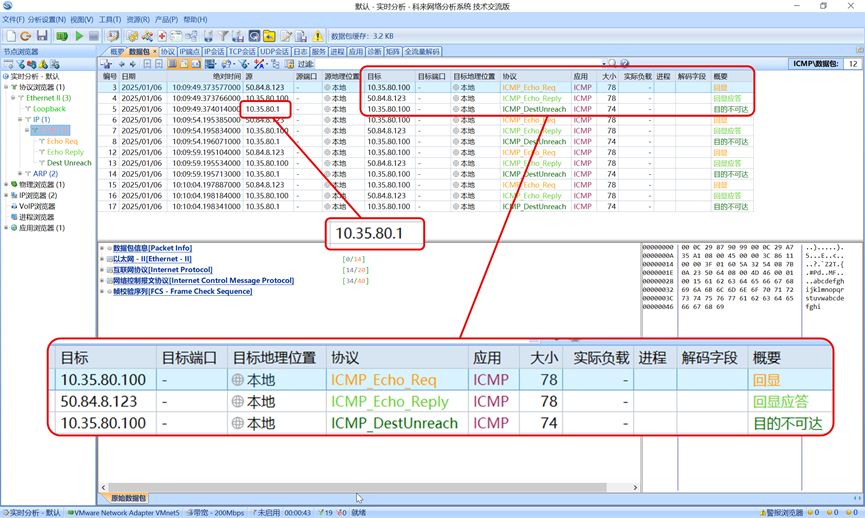Screen dimensions: 865x518
Task: Click the pencil notepad icon in toolbar
Action: [286, 36]
